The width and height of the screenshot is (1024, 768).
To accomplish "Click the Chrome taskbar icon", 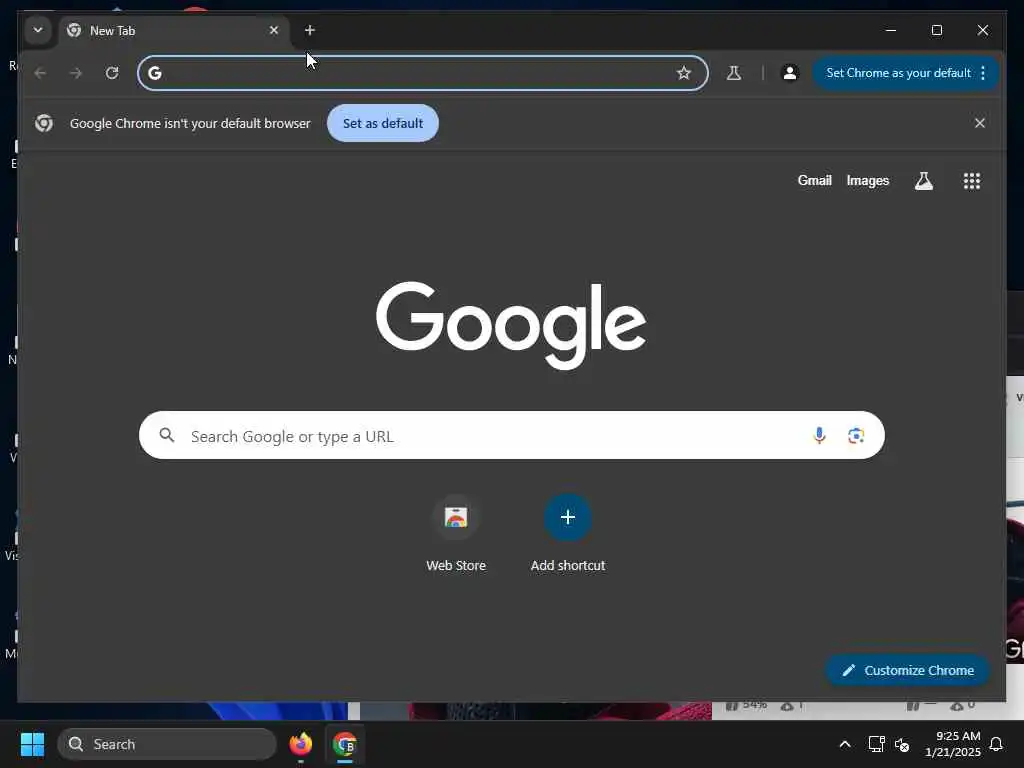I will [345, 744].
